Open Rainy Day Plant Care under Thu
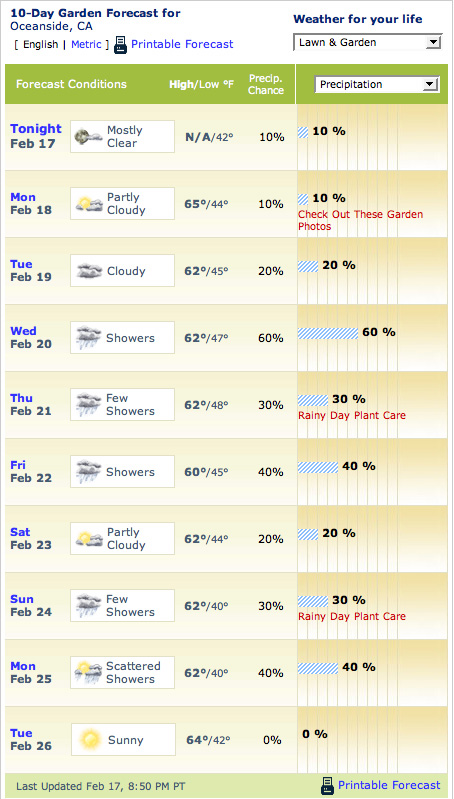The image size is (454, 799). tap(352, 415)
